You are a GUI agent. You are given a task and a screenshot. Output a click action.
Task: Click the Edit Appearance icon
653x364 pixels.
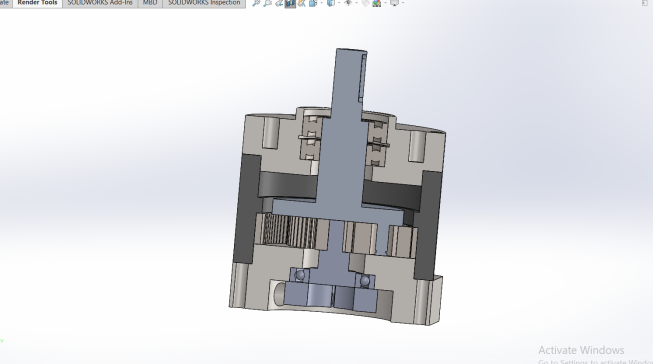(x=365, y=3)
